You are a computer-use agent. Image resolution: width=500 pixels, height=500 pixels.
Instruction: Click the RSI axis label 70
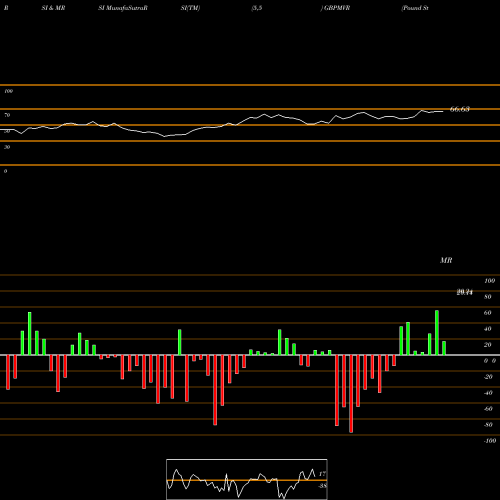[x=7, y=115]
